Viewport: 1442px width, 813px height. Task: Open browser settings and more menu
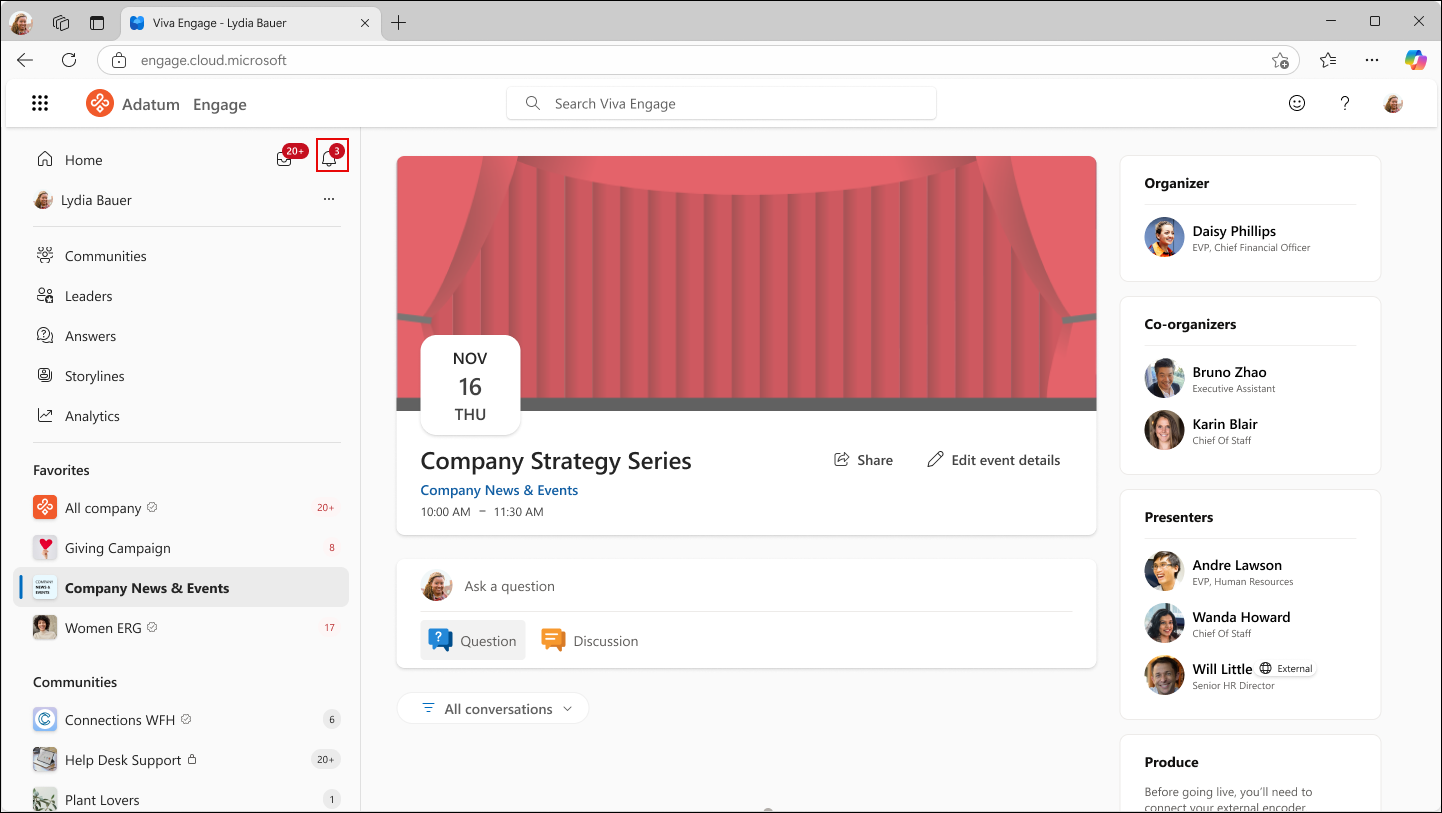click(x=1372, y=60)
